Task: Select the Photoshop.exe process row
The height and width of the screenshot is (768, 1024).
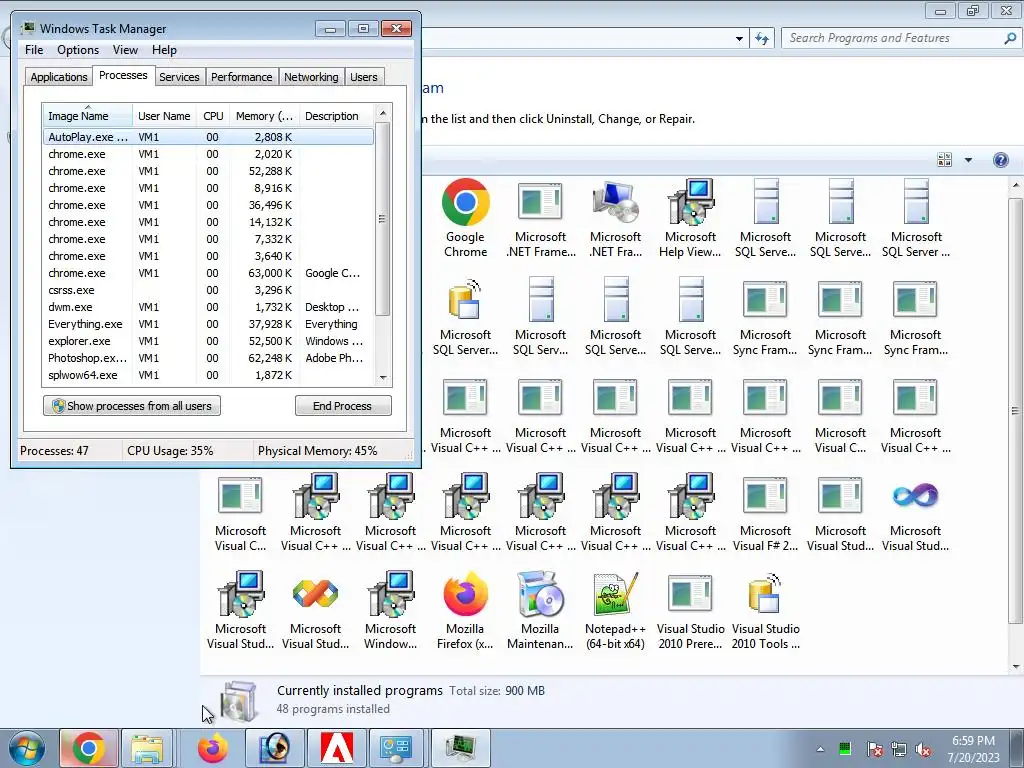Action: (208, 358)
